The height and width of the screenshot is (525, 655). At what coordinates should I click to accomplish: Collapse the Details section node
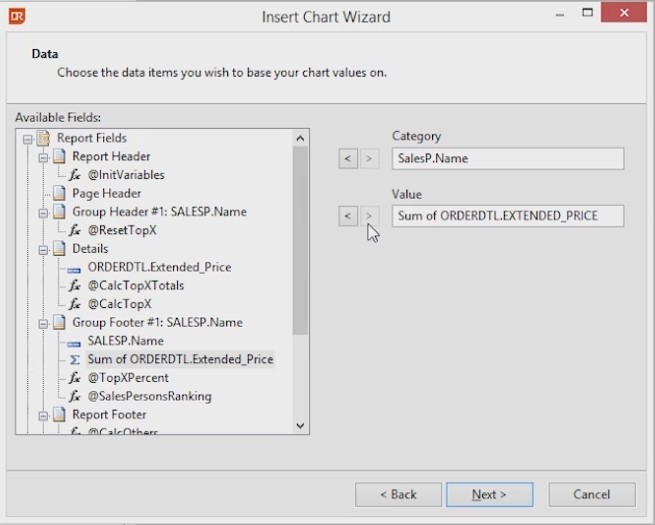pyautogui.click(x=43, y=249)
